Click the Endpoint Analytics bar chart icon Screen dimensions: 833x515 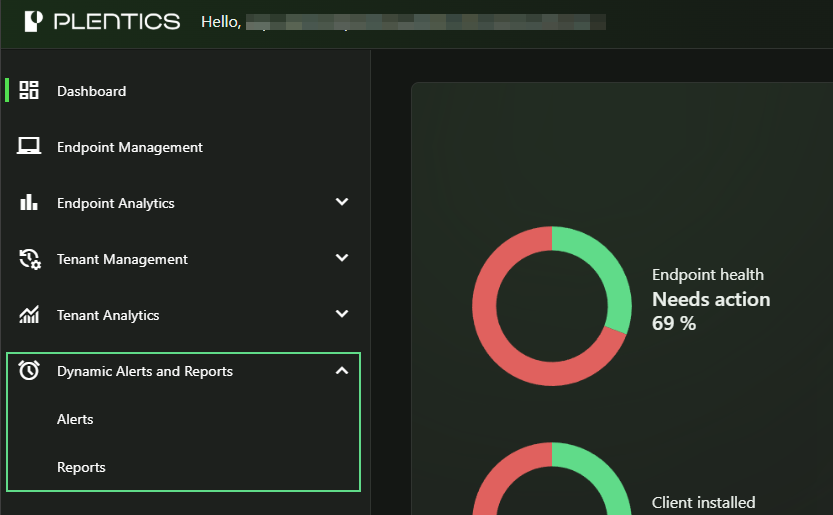[29, 202]
